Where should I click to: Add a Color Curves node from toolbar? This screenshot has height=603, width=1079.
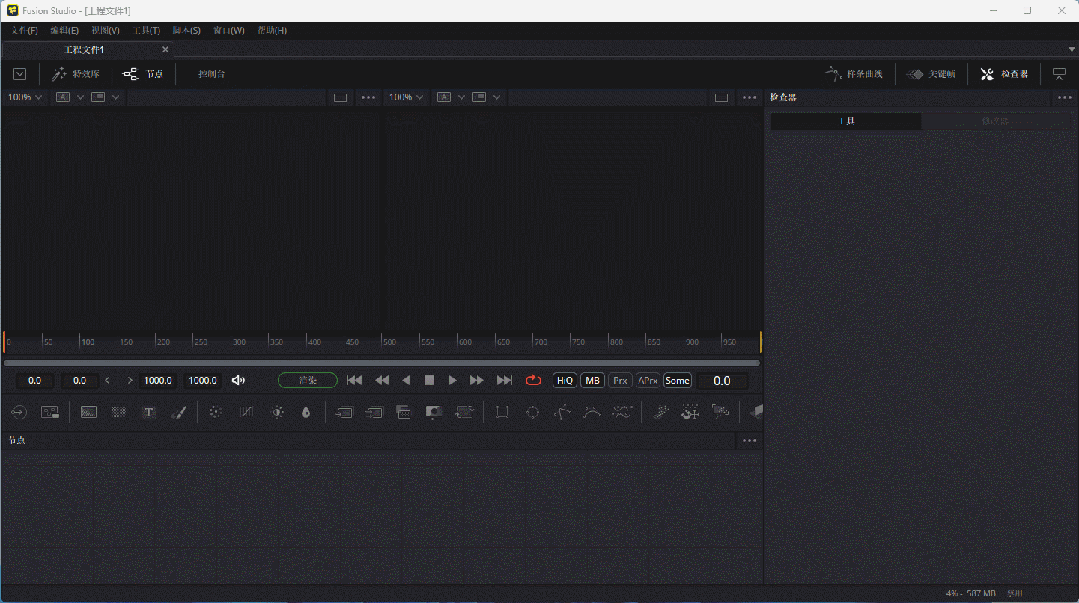(246, 412)
